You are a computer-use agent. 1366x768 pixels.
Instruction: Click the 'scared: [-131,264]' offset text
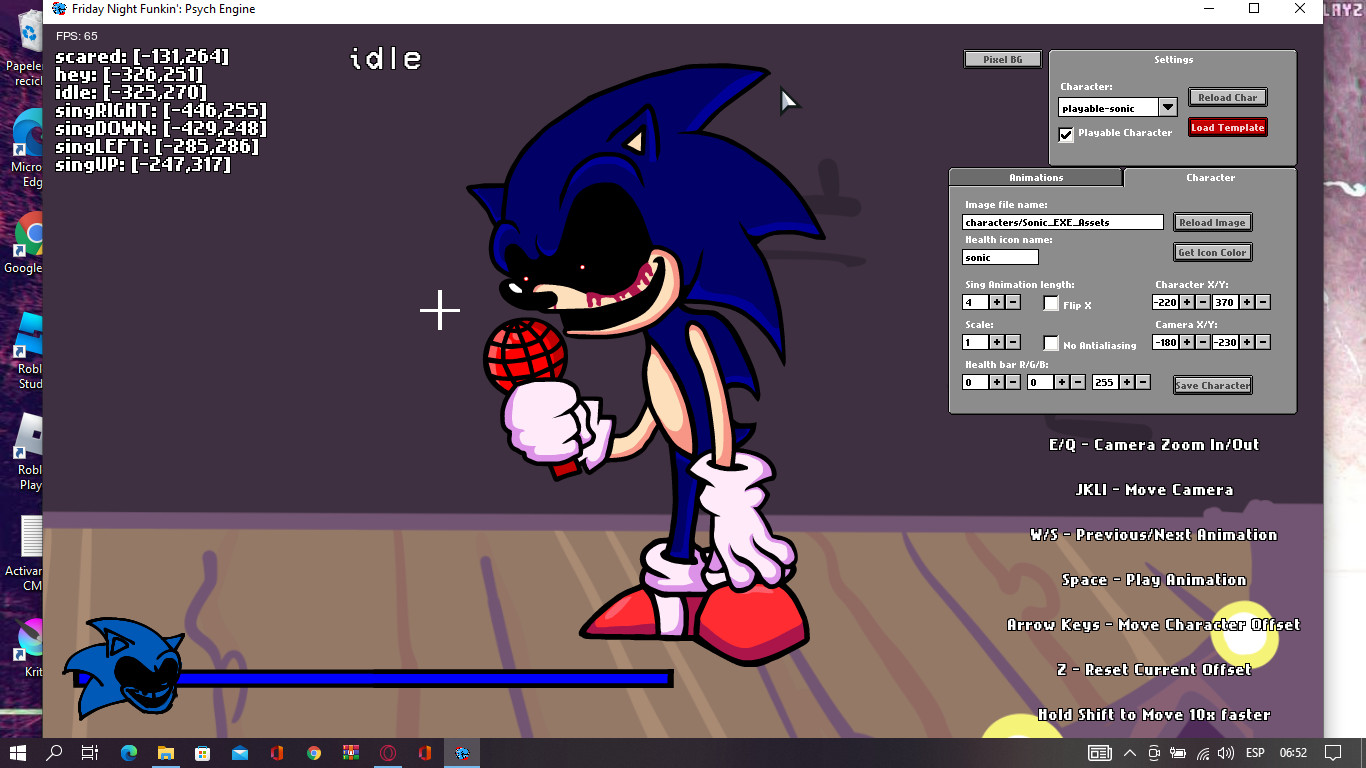point(142,57)
